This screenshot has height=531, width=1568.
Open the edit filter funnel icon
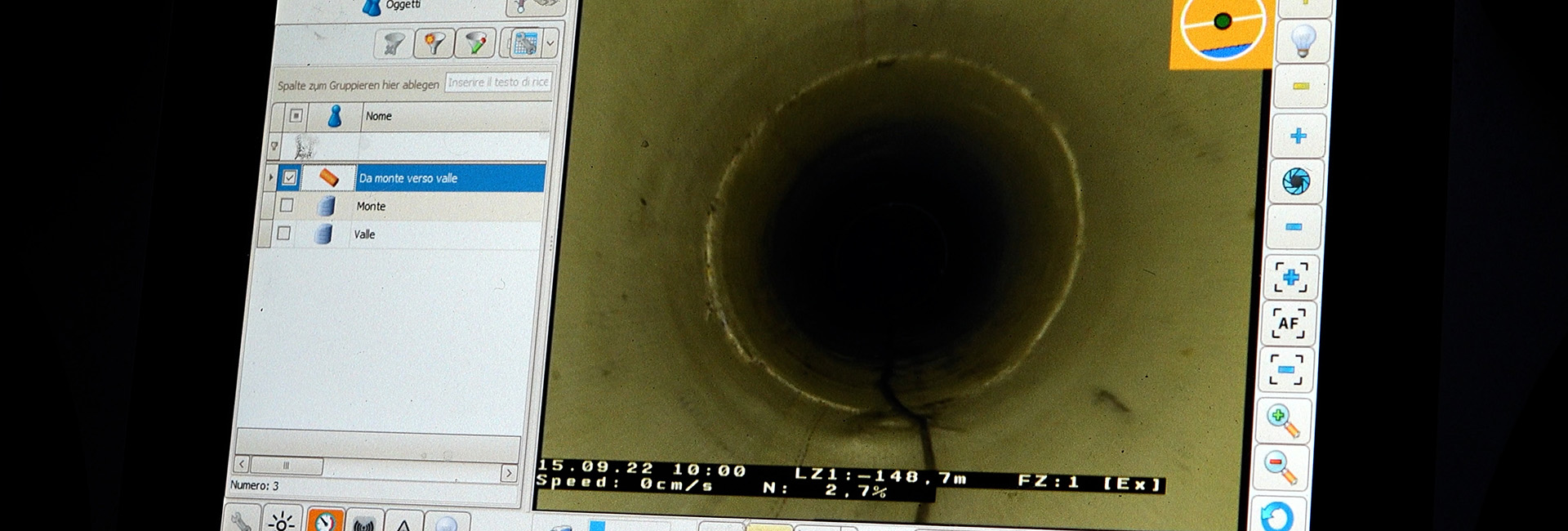tap(476, 43)
